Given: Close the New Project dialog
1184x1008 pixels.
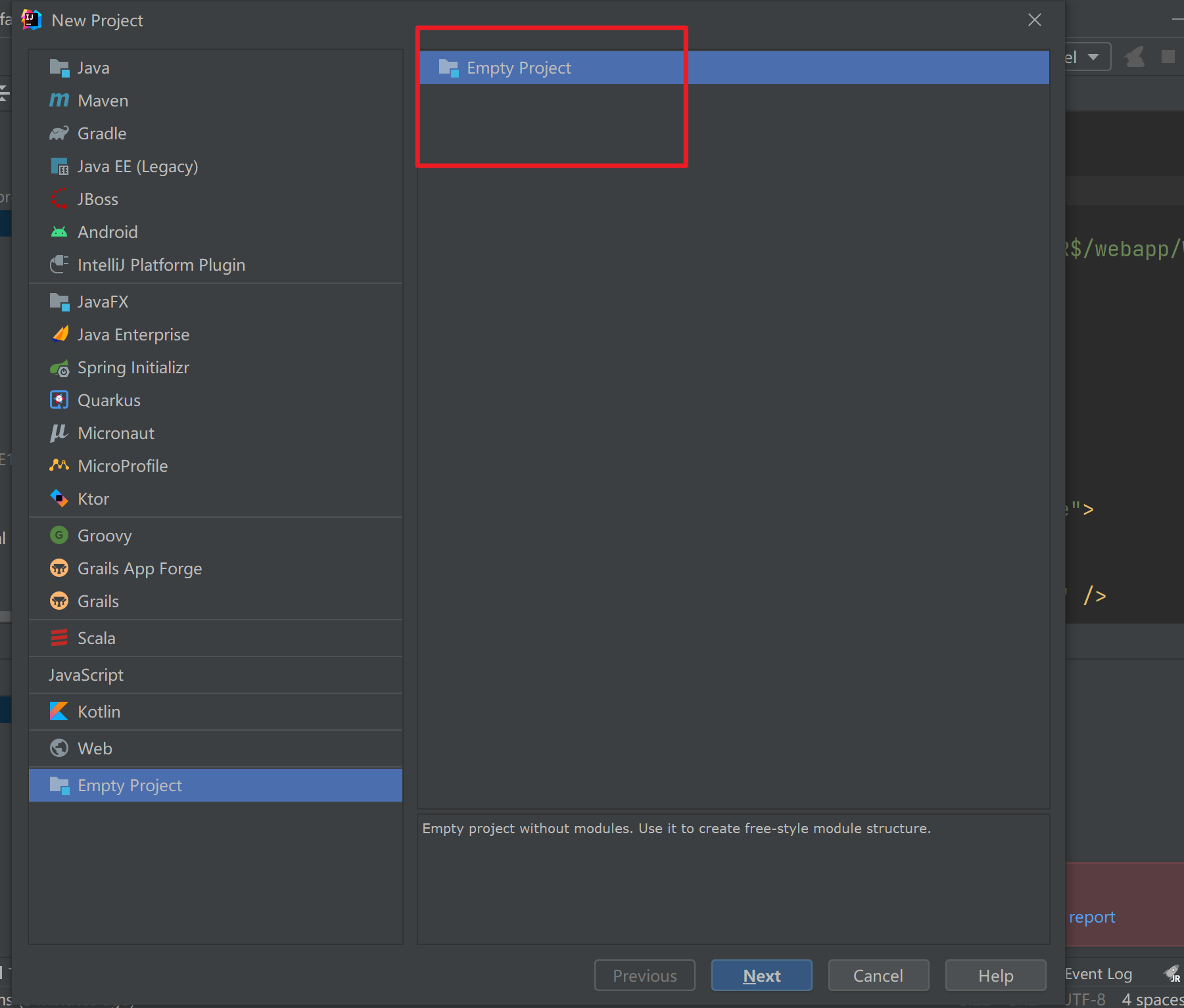Looking at the screenshot, I should (x=1035, y=20).
